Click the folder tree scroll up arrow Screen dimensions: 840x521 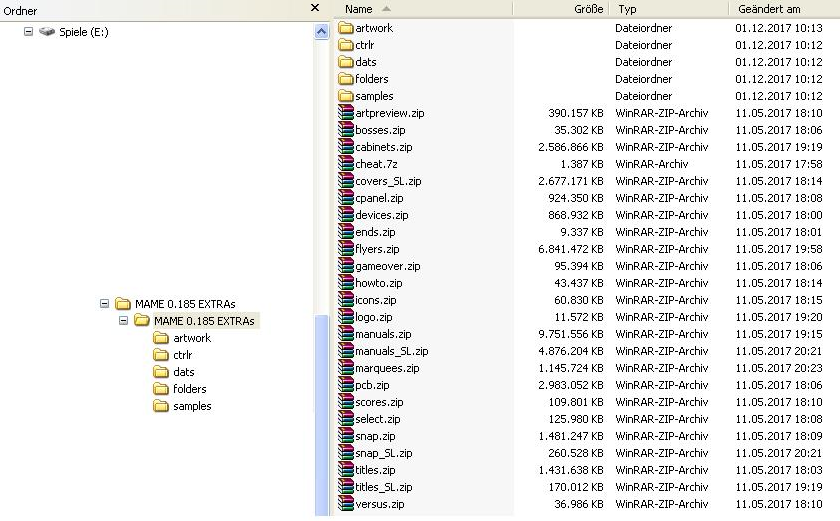point(321,32)
